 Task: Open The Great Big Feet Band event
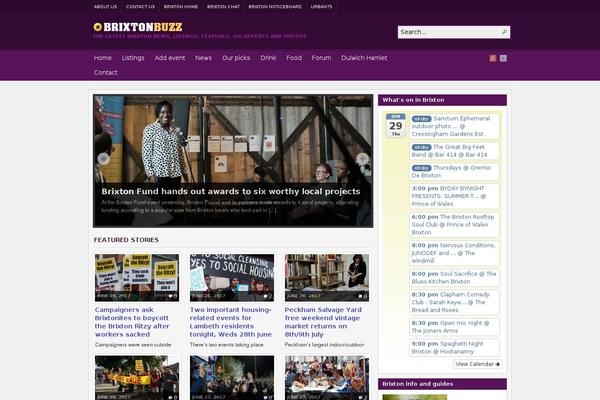click(454, 151)
